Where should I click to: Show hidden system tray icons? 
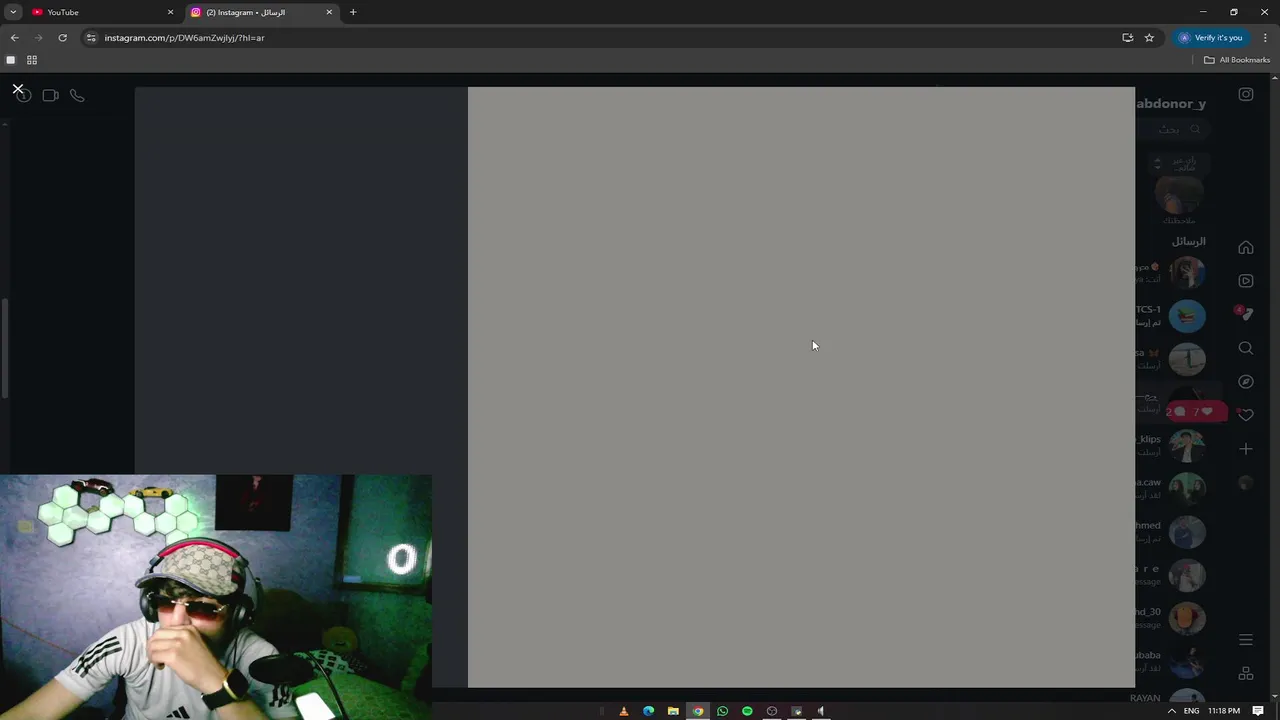coord(1171,711)
